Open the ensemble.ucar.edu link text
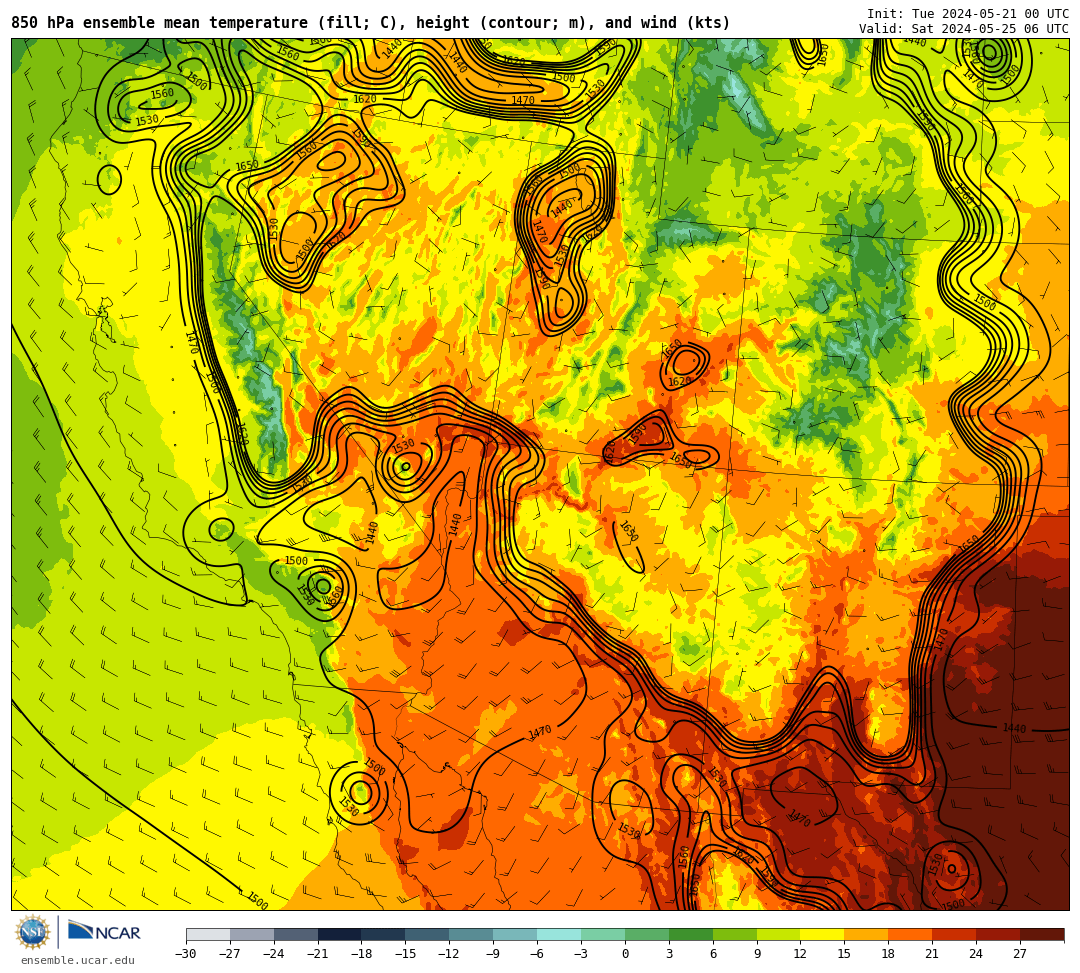 click(x=78, y=960)
